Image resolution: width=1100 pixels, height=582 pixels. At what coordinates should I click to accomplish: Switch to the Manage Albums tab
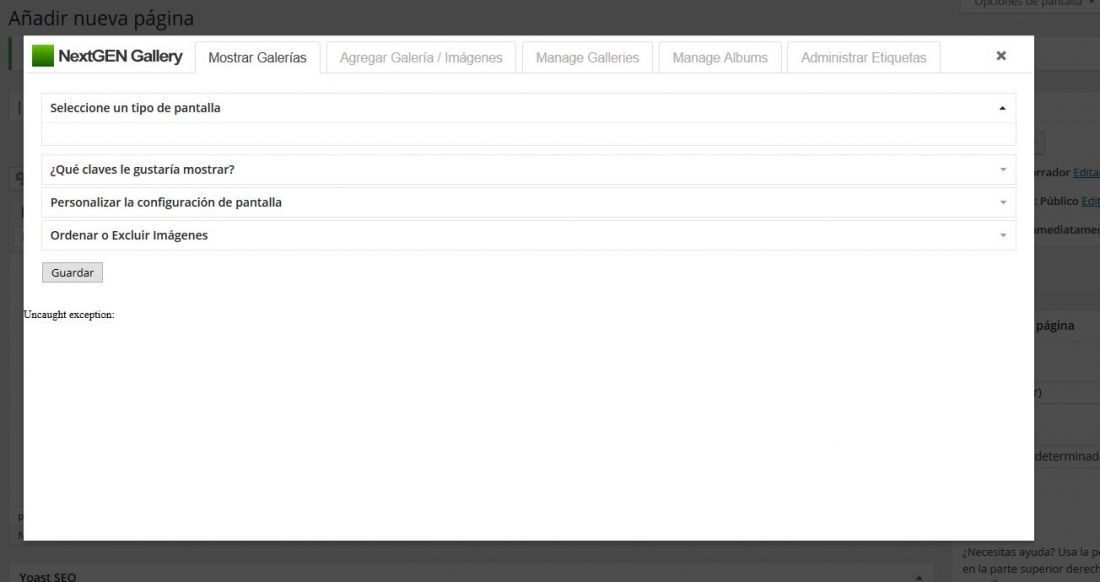point(720,57)
